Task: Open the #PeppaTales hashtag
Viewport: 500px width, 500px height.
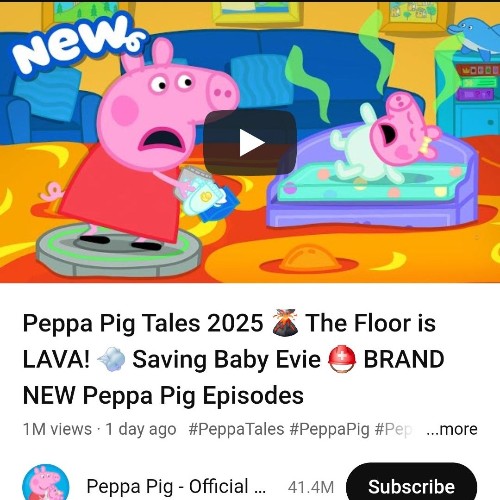Action: [x=236, y=429]
